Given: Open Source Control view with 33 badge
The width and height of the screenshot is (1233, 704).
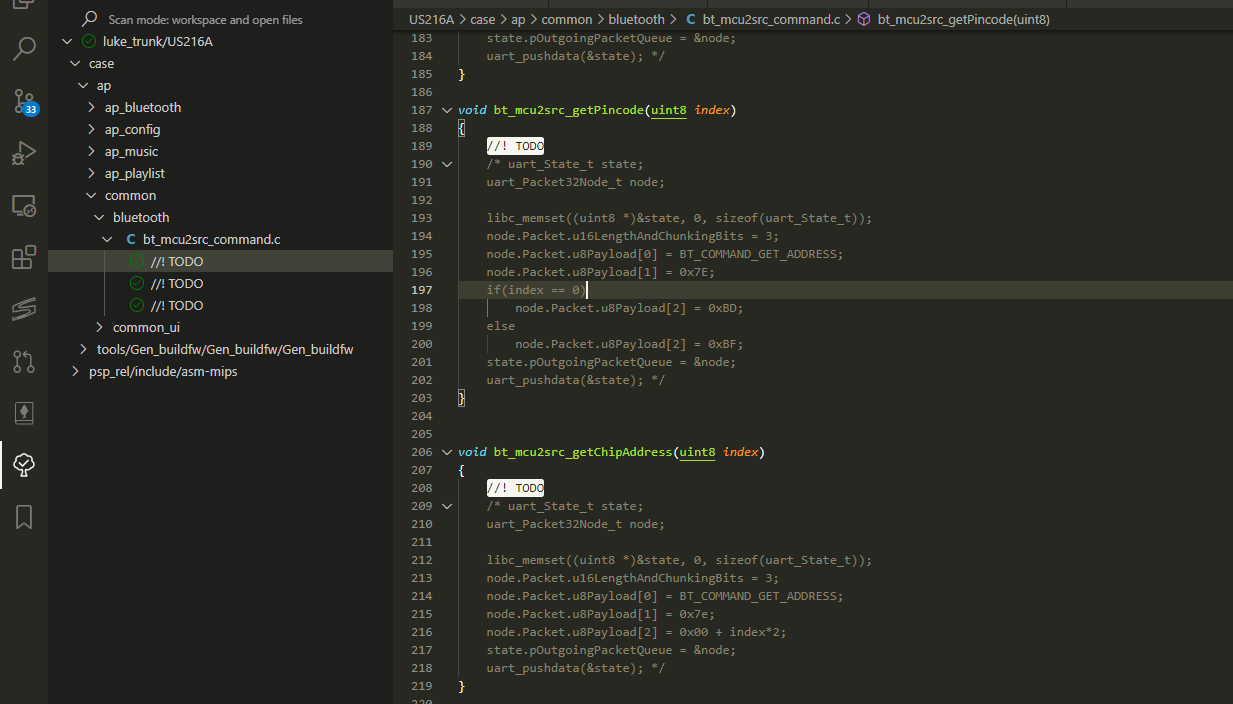Looking at the screenshot, I should 24,100.
